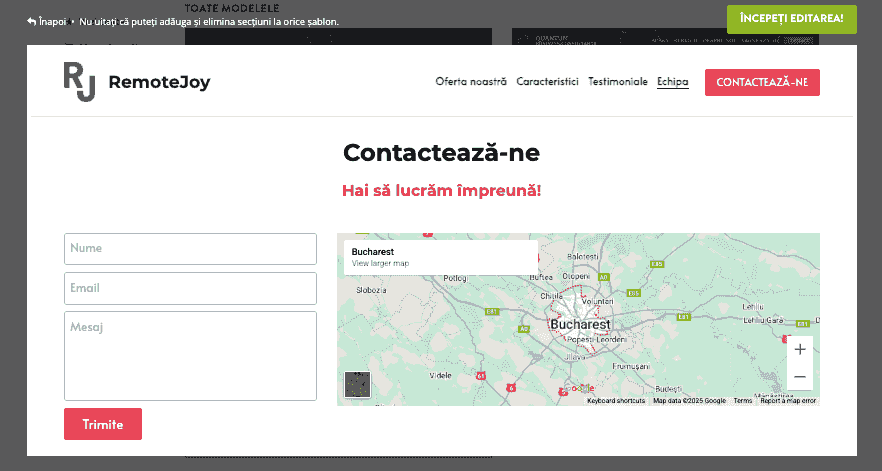Click the Înapoi back arrow link

(46, 22)
